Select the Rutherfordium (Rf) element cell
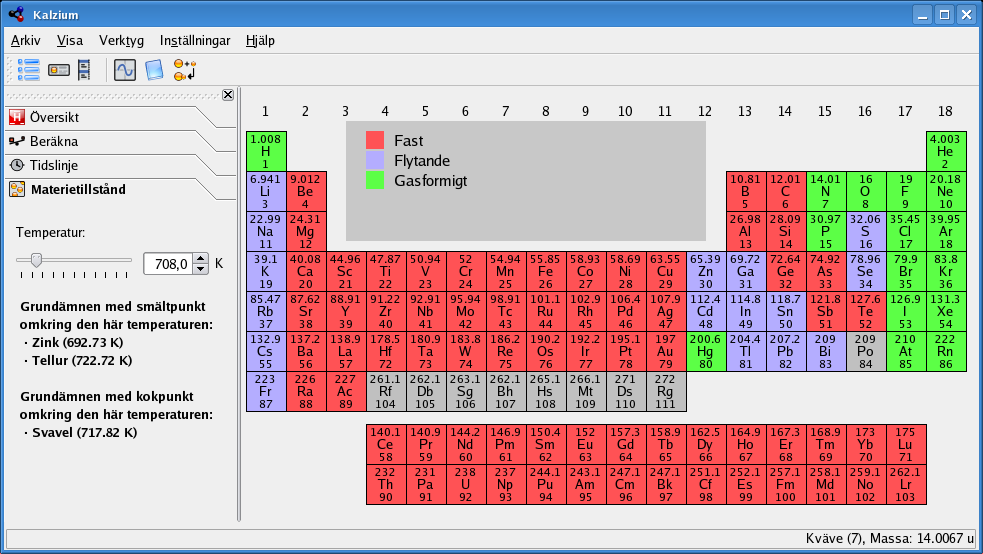Screen dimensions: 983x554 (386, 391)
